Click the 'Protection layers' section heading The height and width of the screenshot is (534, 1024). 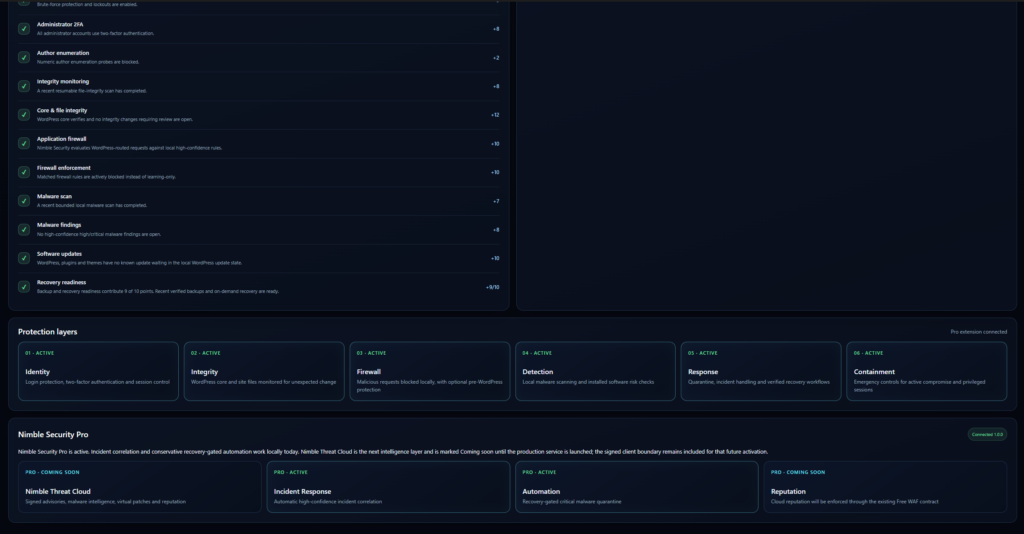coord(48,332)
